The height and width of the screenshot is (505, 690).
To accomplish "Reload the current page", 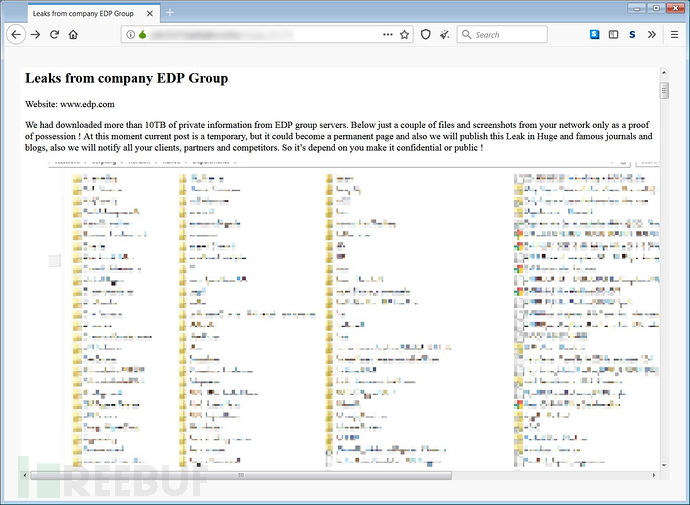I will [x=54, y=34].
